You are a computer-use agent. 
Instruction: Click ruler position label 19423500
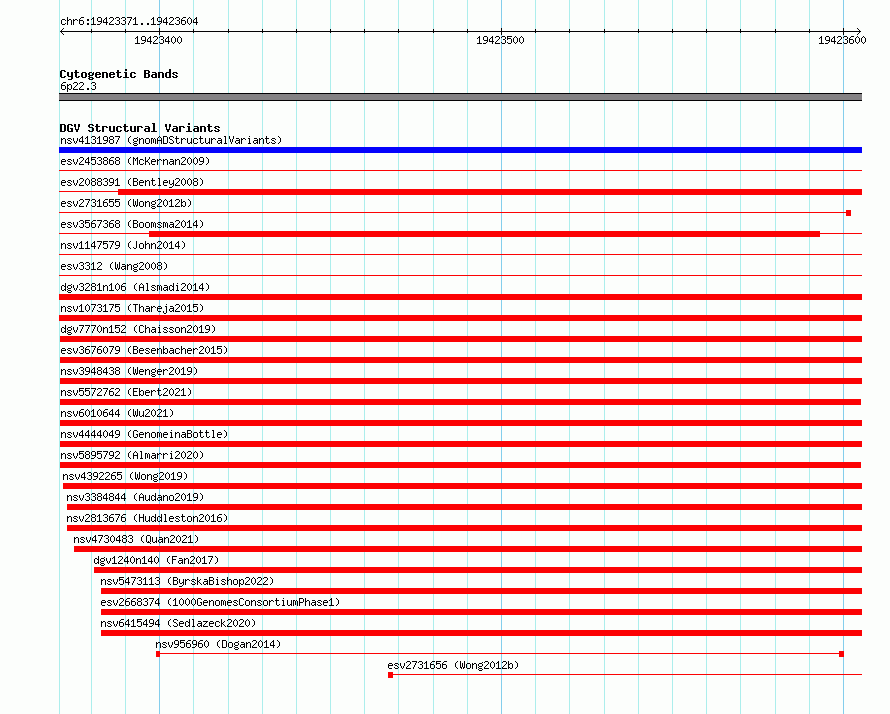tap(500, 40)
